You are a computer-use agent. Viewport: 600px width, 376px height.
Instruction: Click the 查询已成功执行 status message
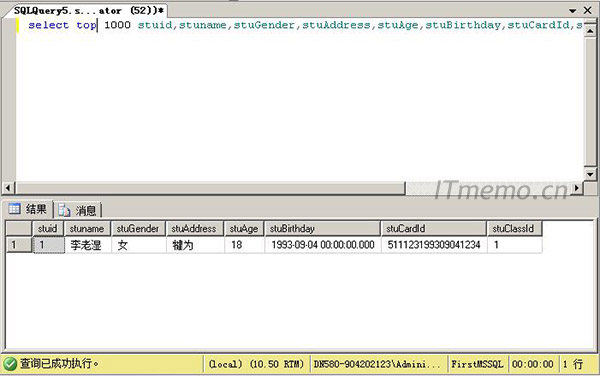[59, 363]
